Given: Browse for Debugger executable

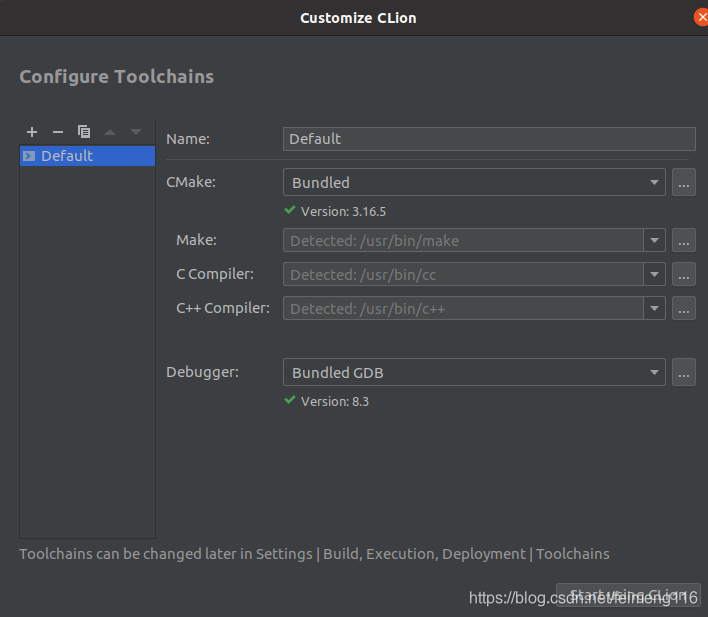Looking at the screenshot, I should [684, 372].
